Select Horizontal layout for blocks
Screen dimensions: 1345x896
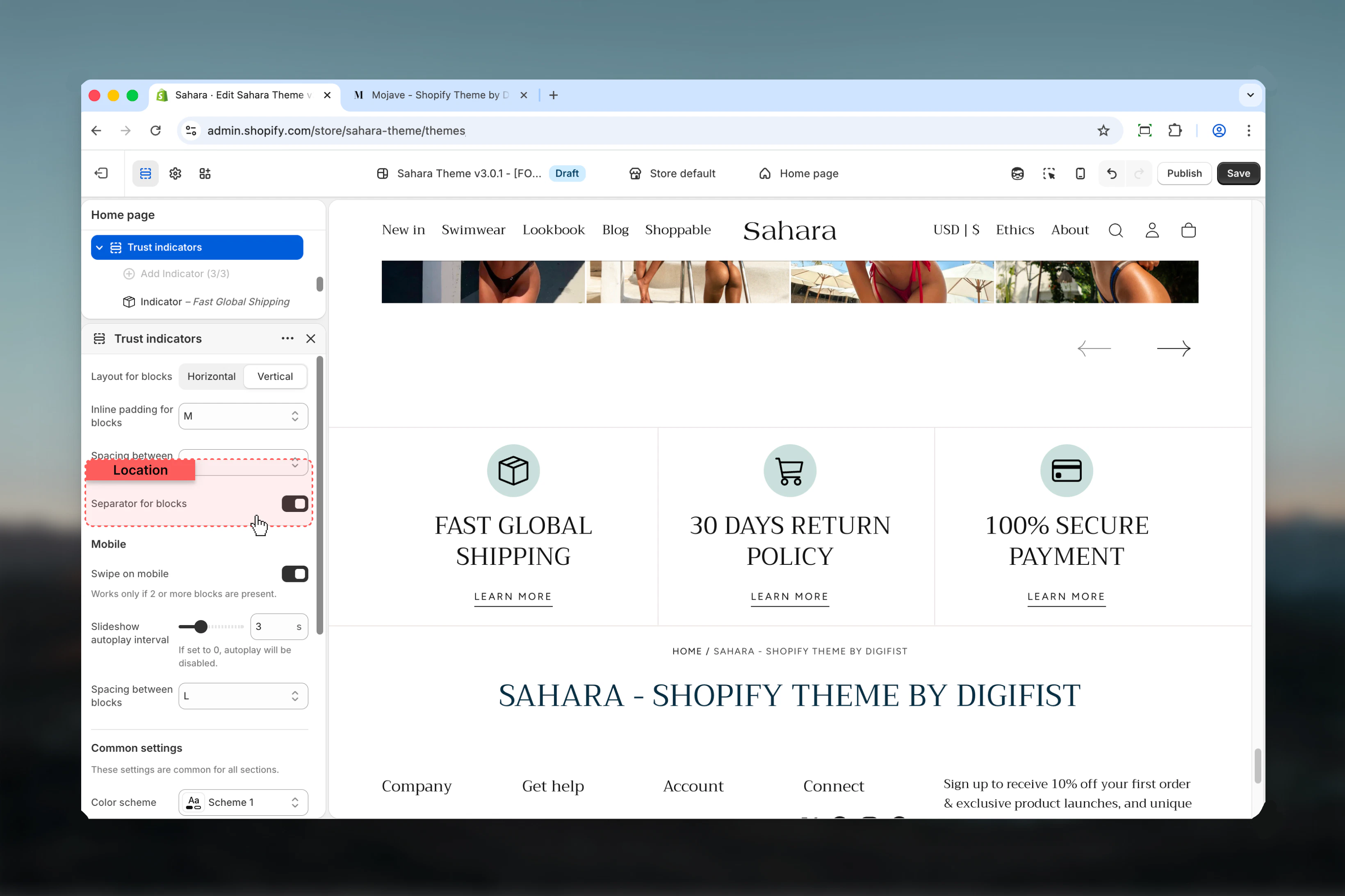pyautogui.click(x=212, y=377)
